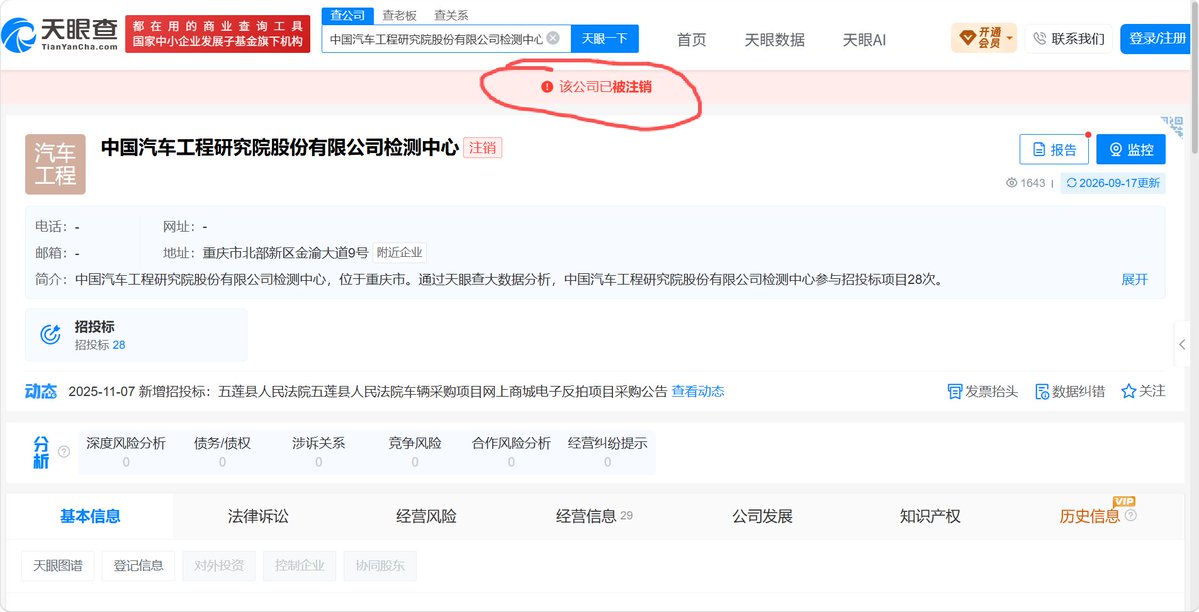Image resolution: width=1199 pixels, height=612 pixels.
Task: Open the 汽车工程 company logo thumbnail
Action: click(x=55, y=164)
